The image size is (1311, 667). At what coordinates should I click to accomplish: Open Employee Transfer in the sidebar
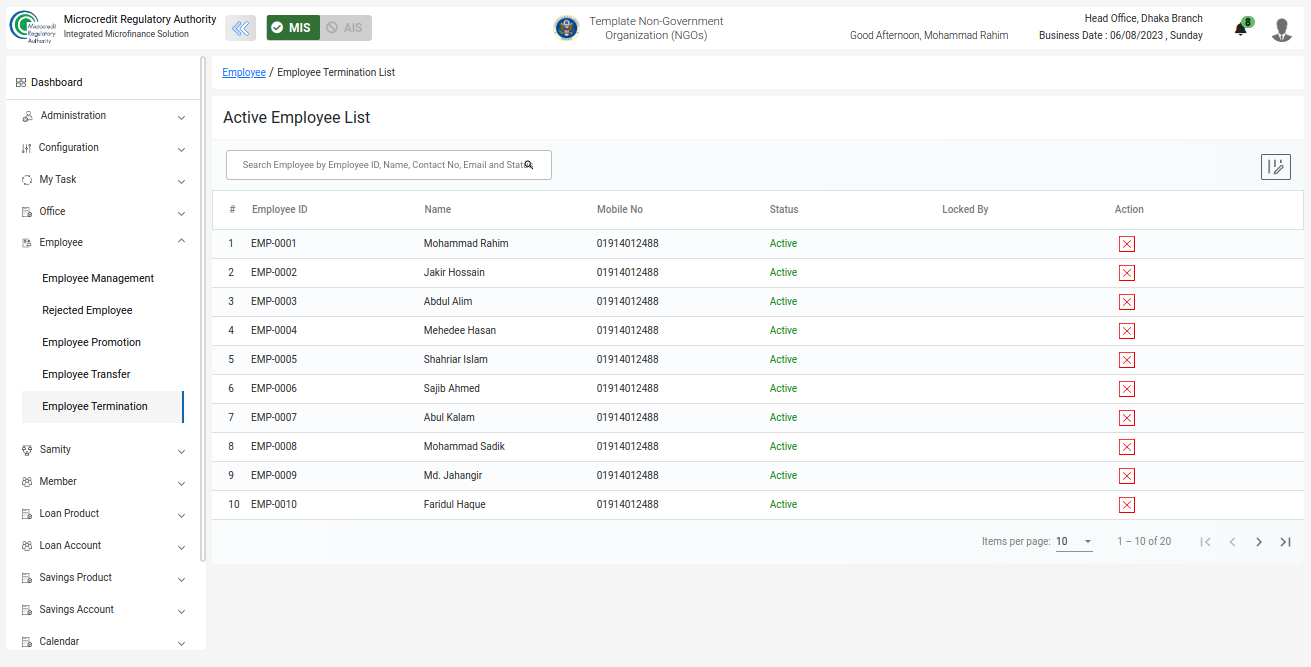coord(86,375)
